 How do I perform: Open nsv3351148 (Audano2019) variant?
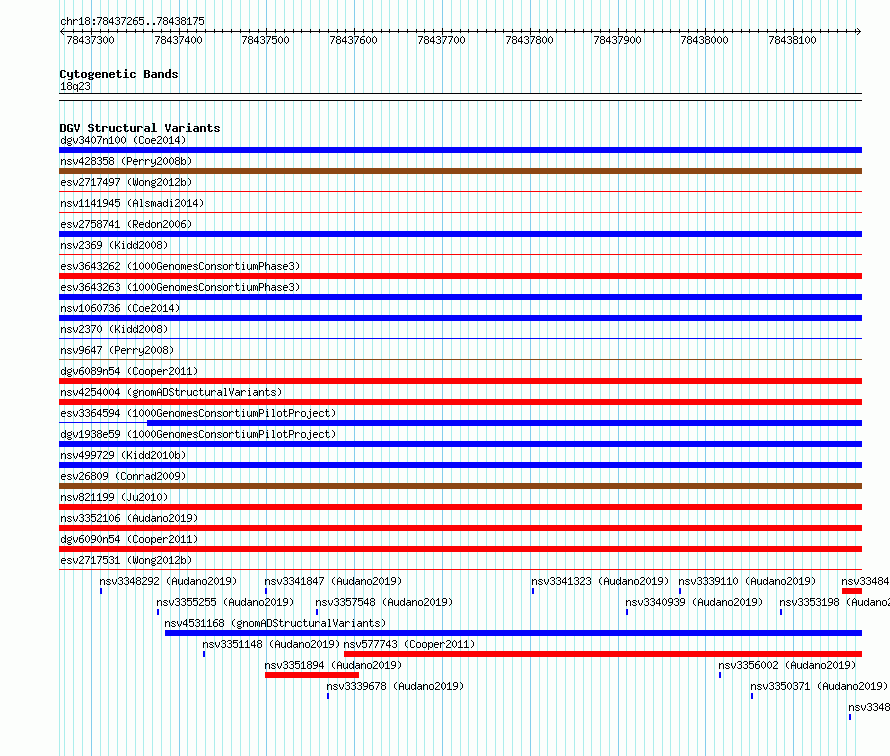click(x=271, y=644)
